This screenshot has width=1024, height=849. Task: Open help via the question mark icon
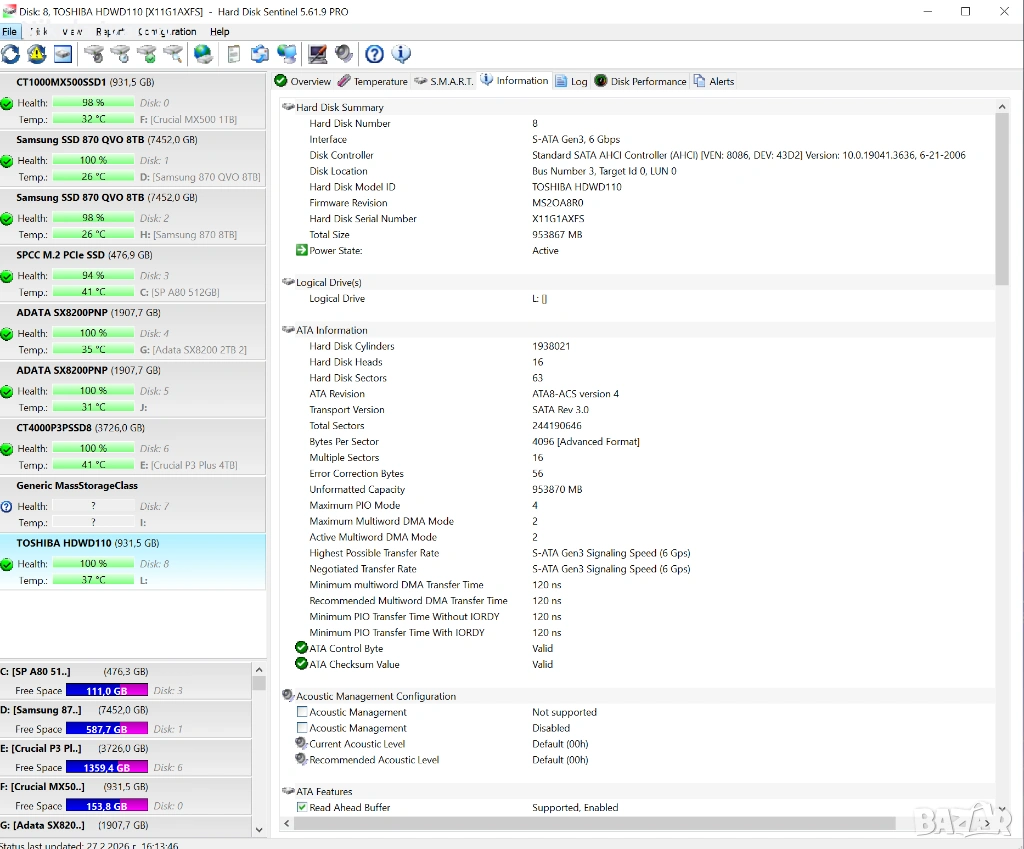pyautogui.click(x=374, y=54)
